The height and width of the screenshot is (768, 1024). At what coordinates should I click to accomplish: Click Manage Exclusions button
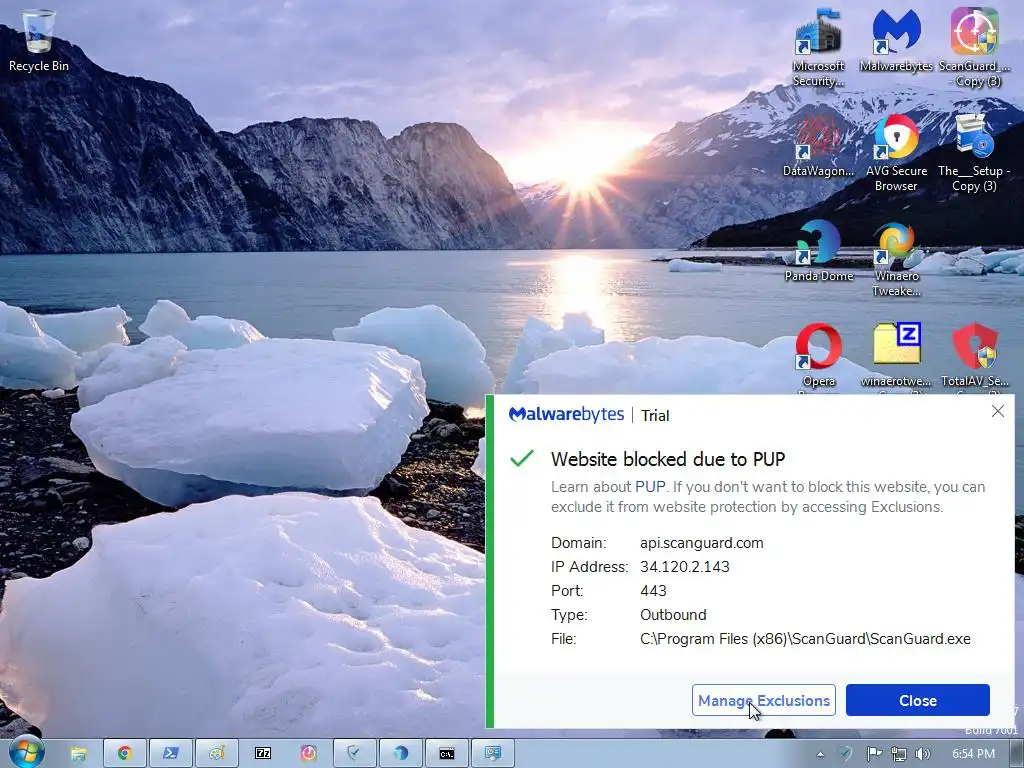(x=763, y=700)
